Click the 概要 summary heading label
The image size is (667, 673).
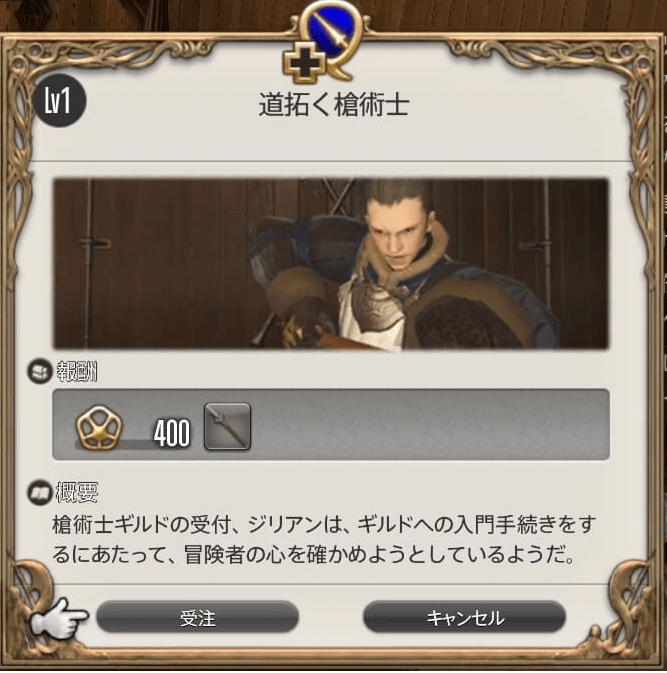pyautogui.click(x=77, y=492)
